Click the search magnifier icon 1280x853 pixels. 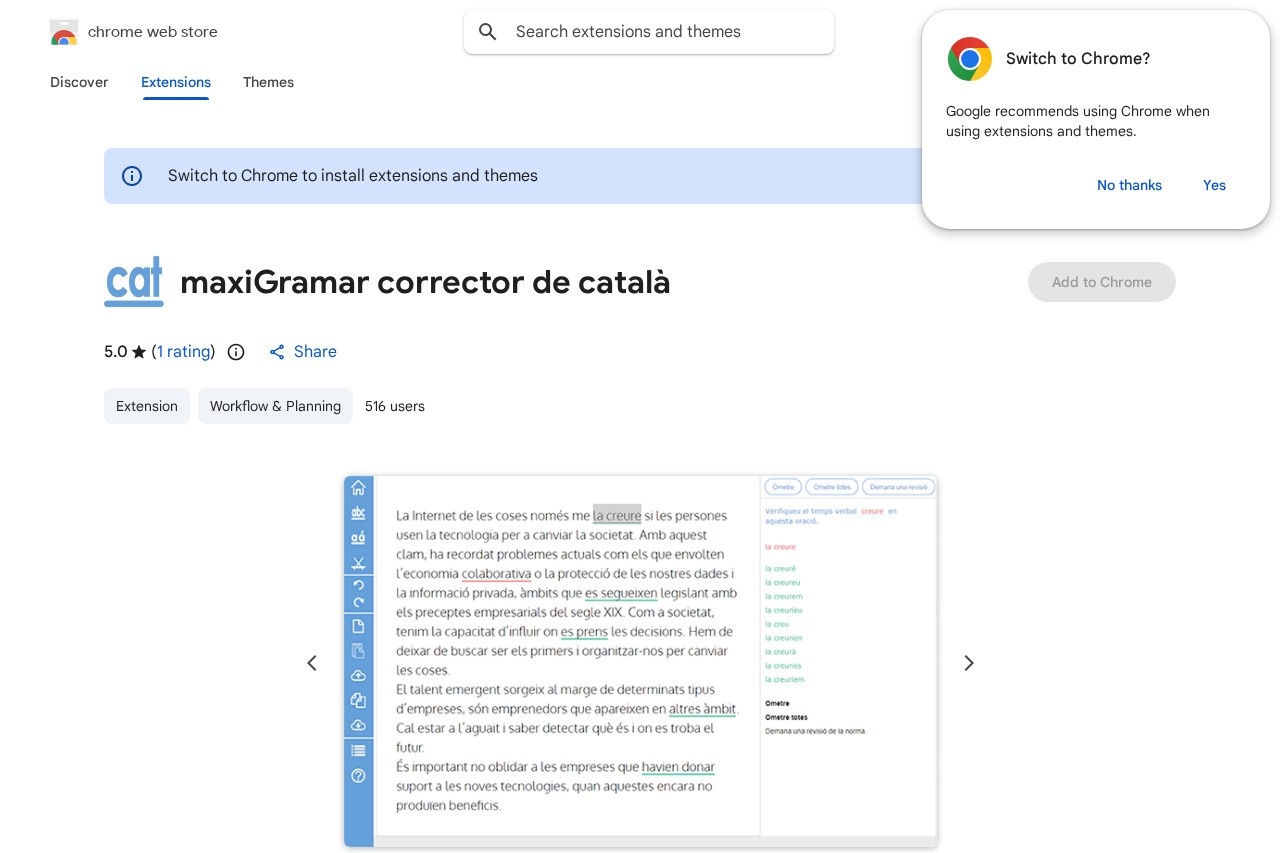tap(488, 31)
